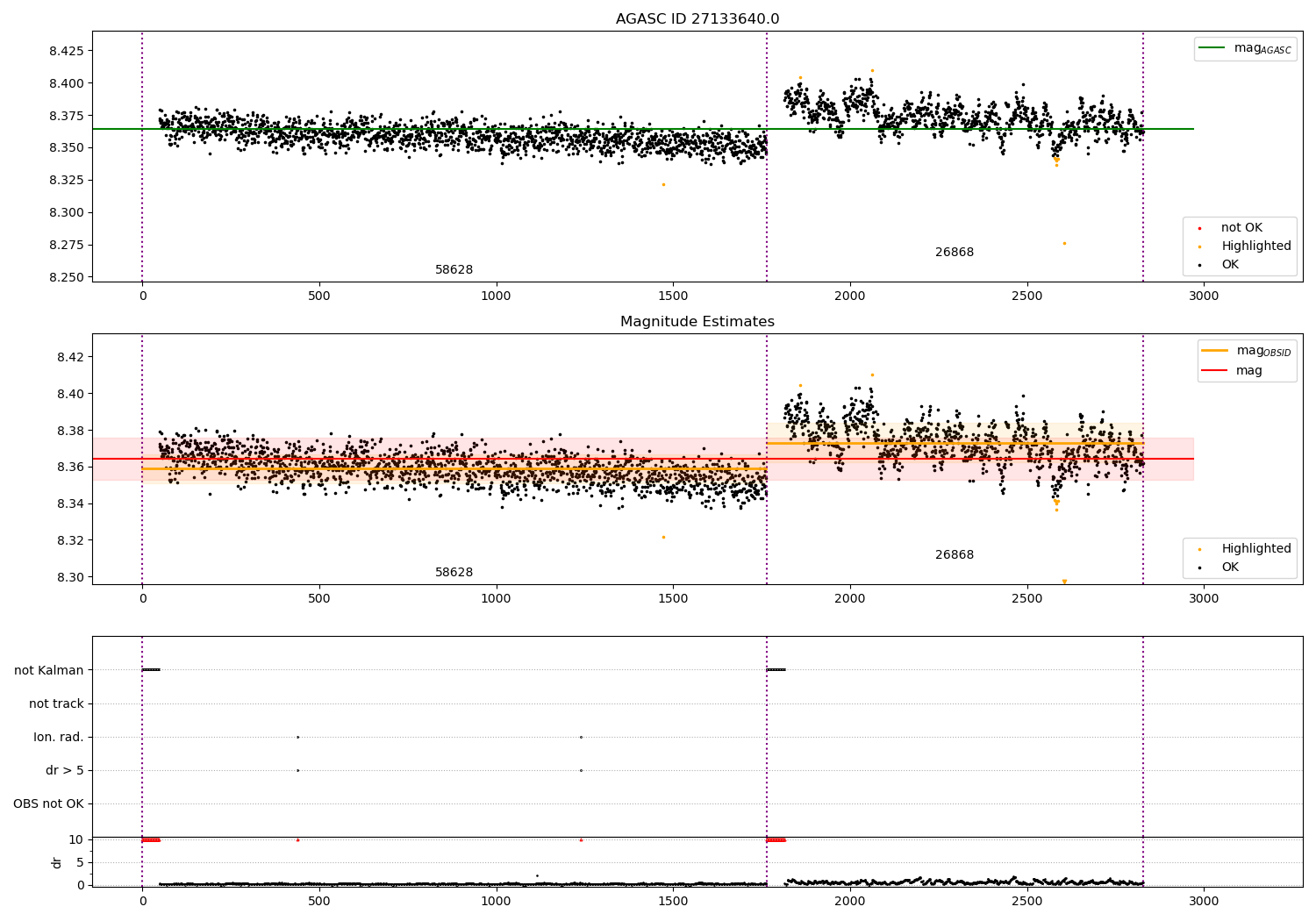Click the orange outlier point near 8.275 in top plot
Screen dimensions: 1316x921
point(1064,243)
